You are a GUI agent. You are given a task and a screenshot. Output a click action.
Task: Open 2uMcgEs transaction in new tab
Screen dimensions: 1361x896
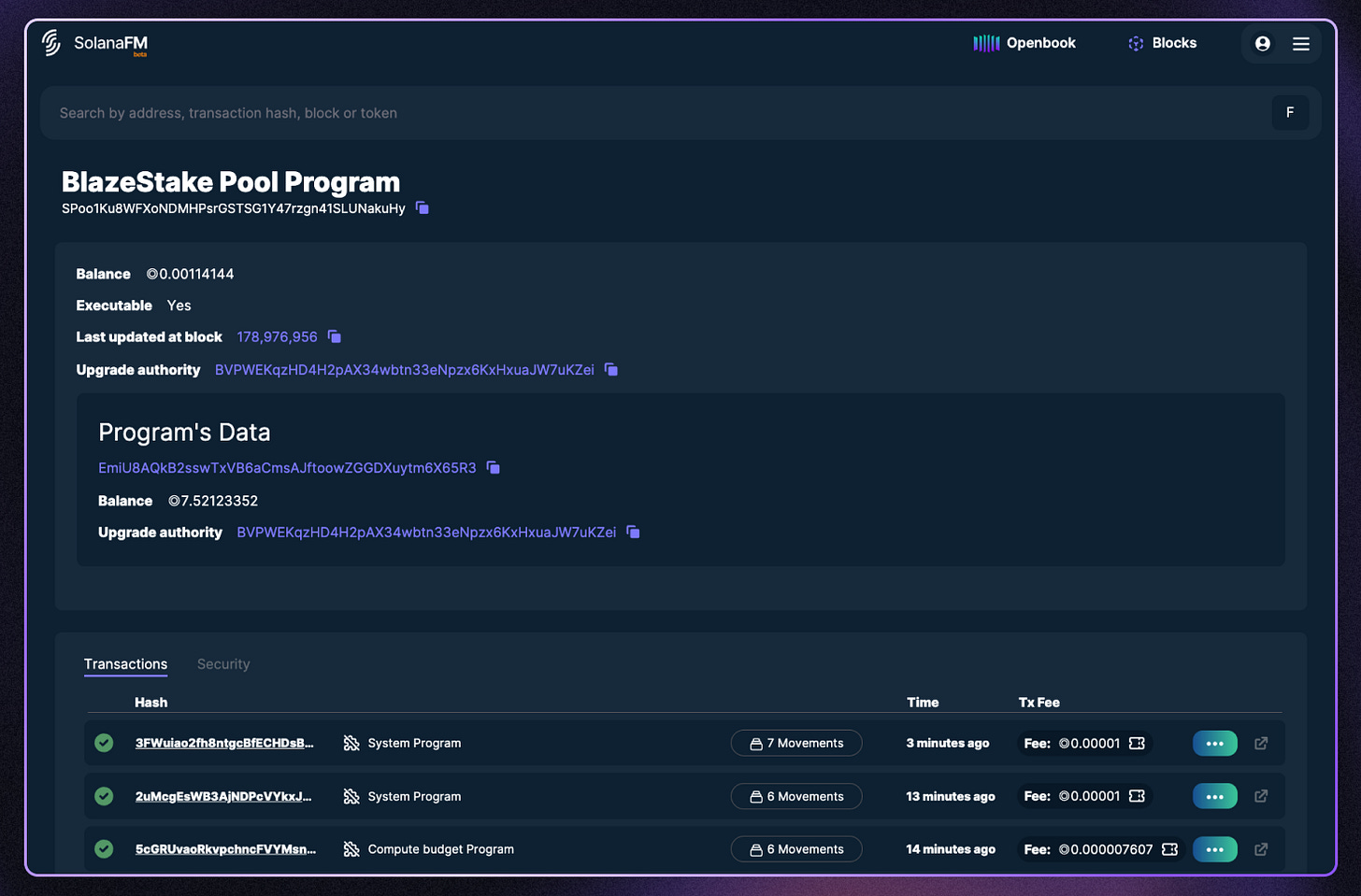click(1261, 796)
